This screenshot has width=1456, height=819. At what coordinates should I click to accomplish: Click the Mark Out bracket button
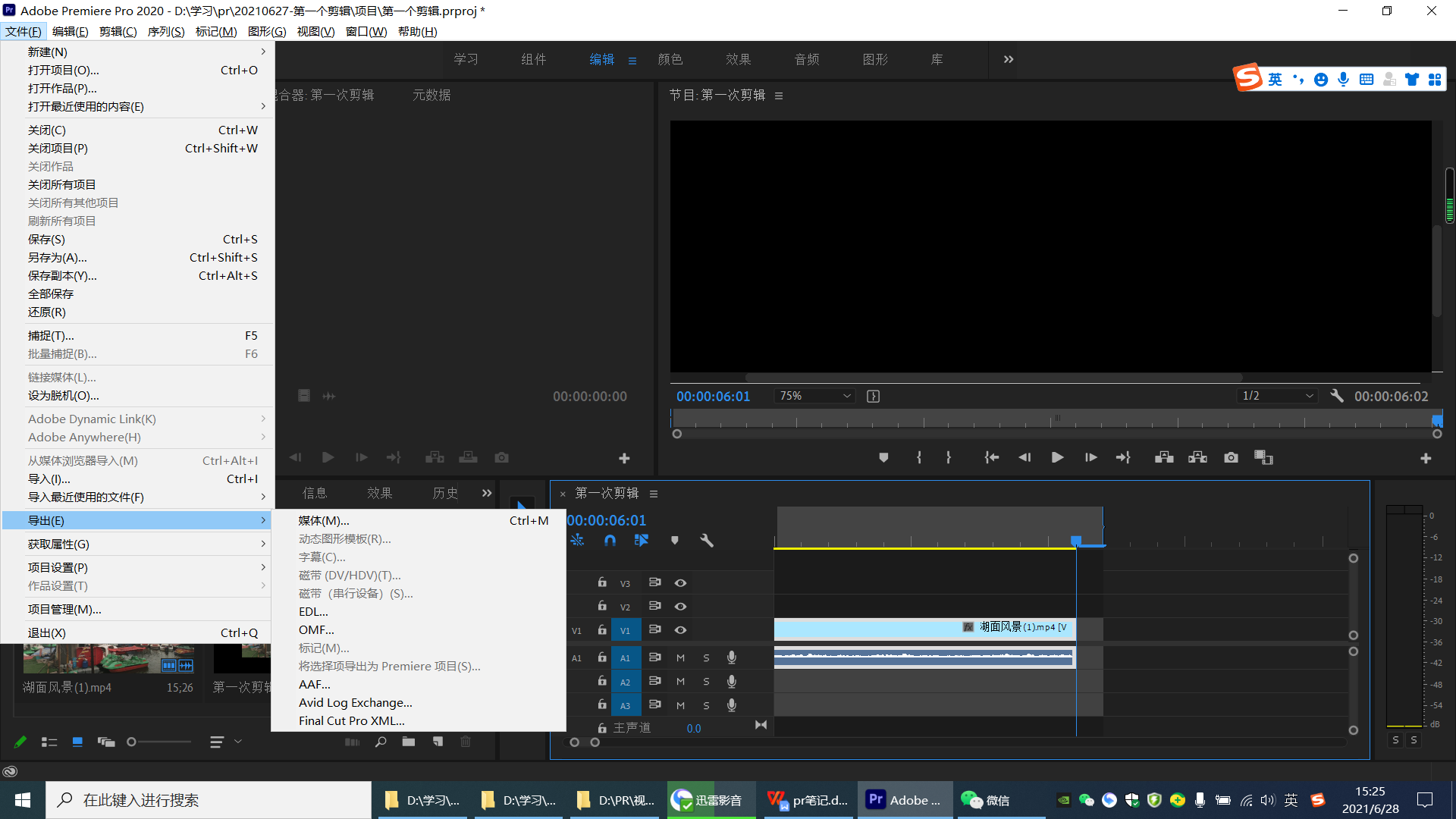949,457
